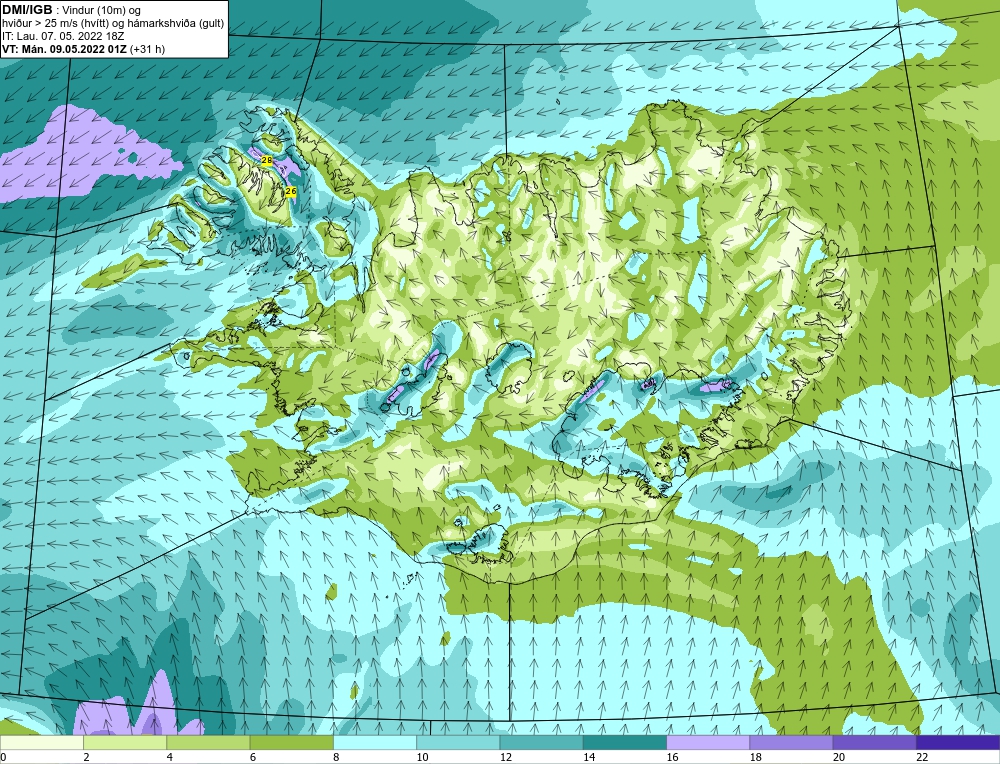Select the darkest purple above-22 m/s legend swatch

[958, 743]
